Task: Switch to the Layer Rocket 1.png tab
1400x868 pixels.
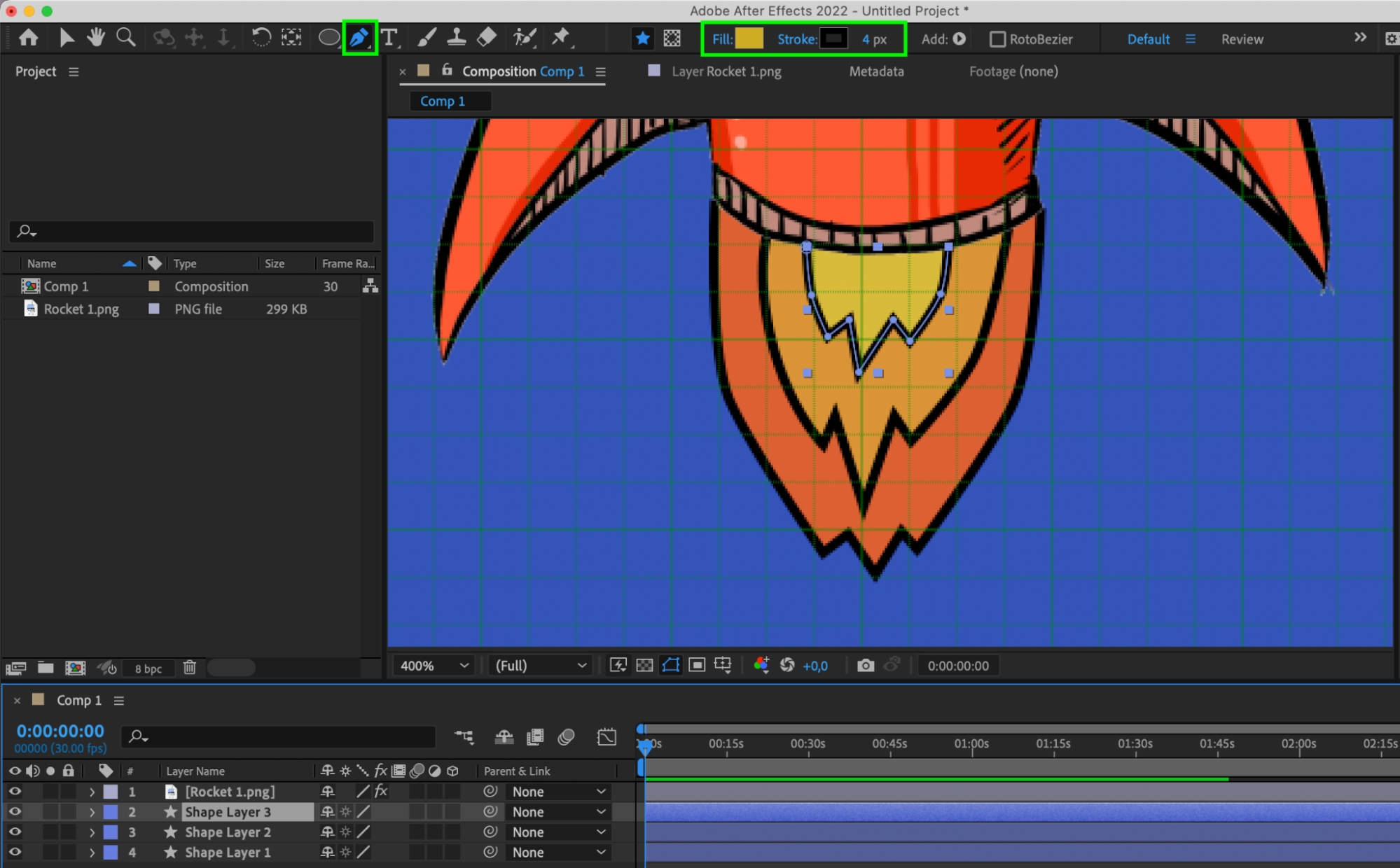Action: click(726, 71)
